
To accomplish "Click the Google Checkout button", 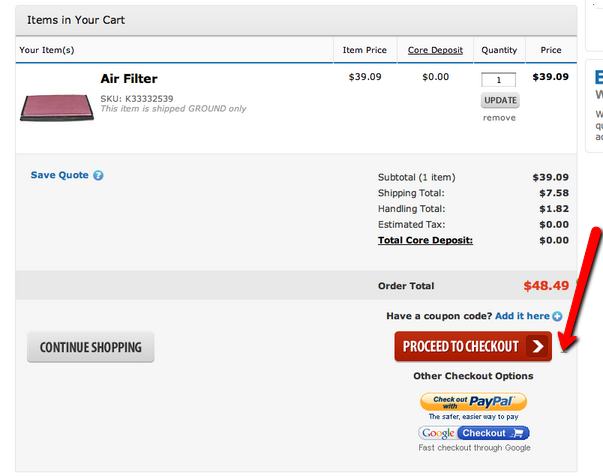I will [x=474, y=433].
